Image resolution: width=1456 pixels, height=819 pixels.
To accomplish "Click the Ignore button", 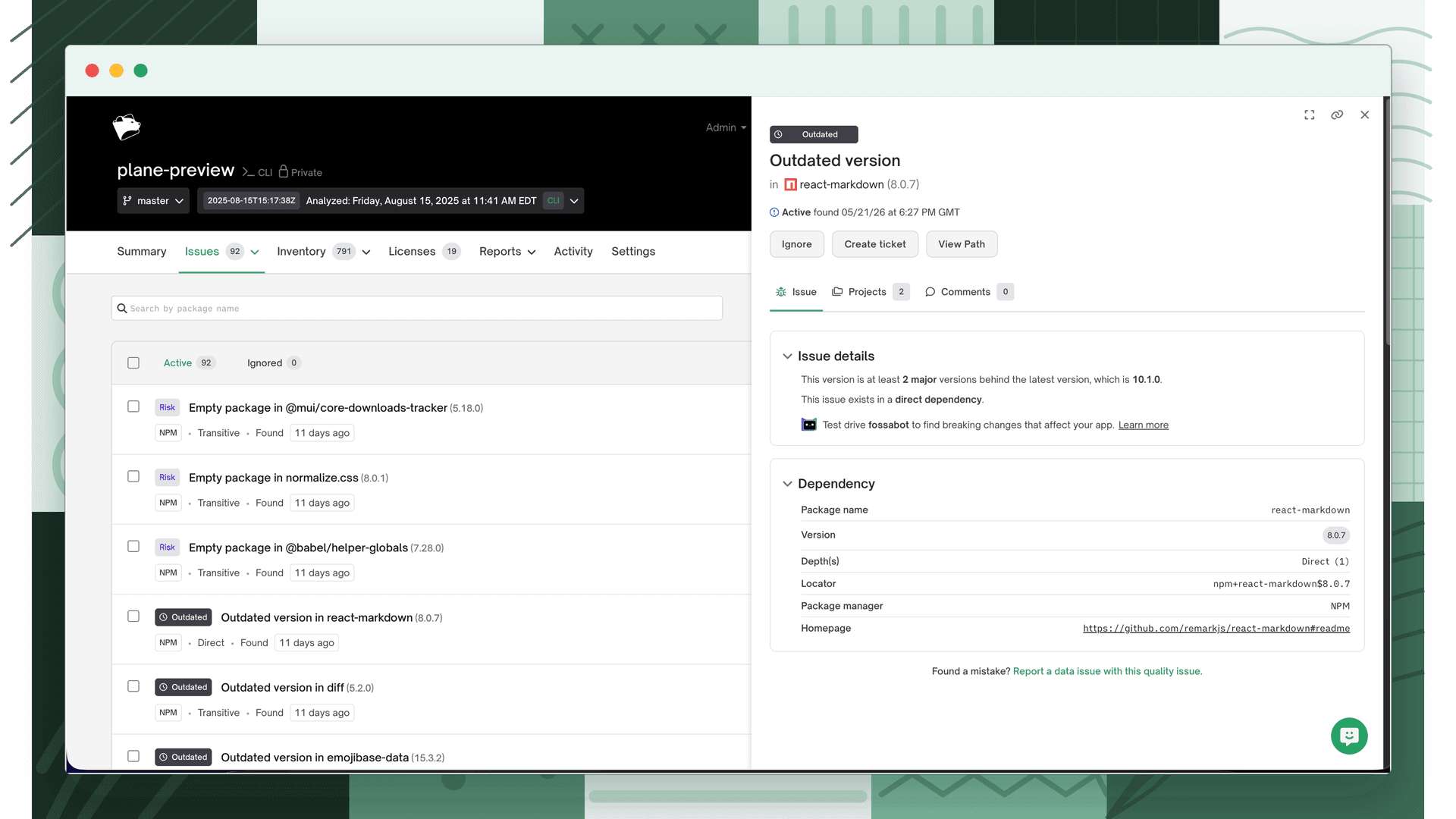I will [797, 244].
